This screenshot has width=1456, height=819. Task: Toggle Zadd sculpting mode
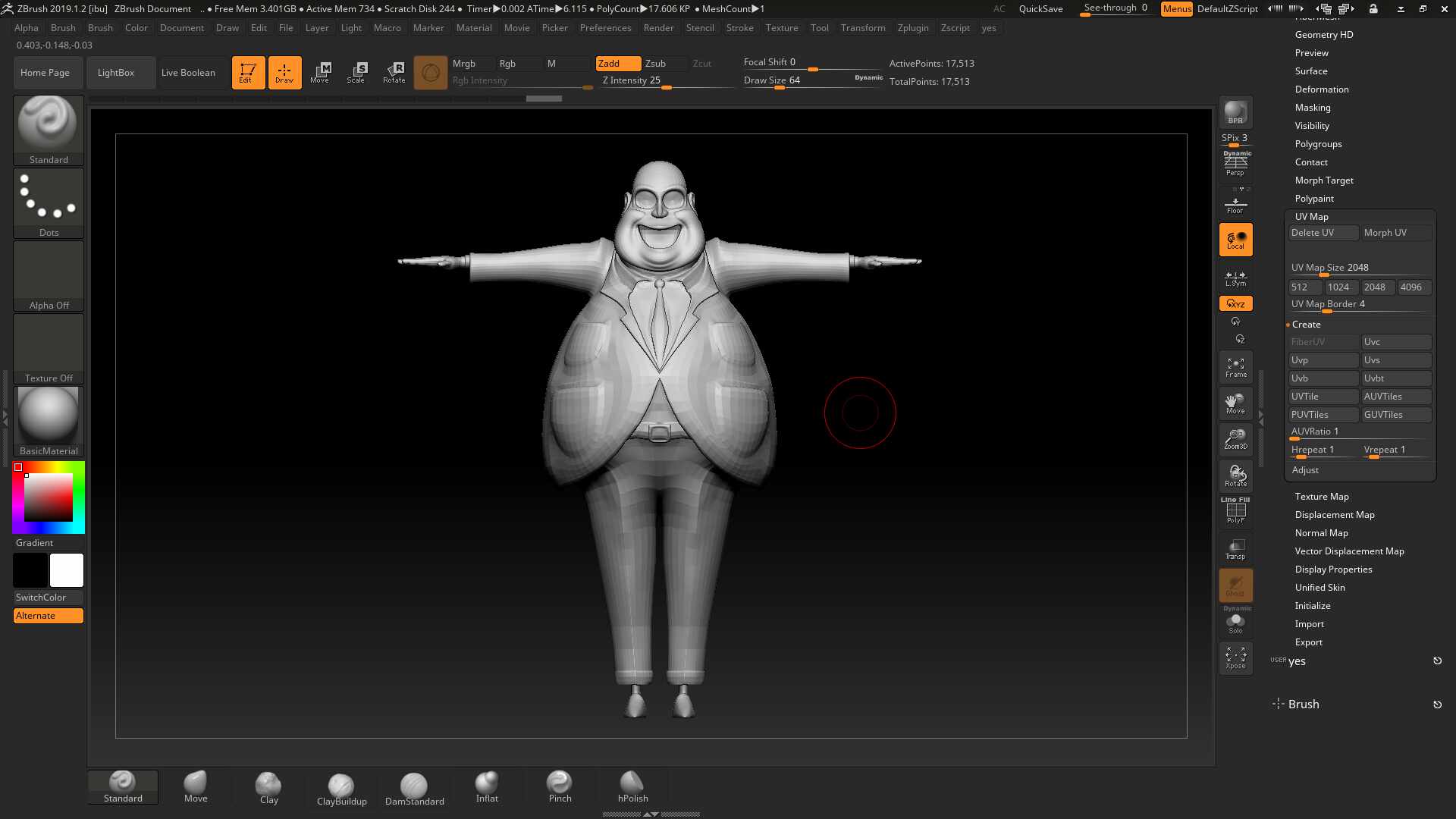[x=618, y=64]
